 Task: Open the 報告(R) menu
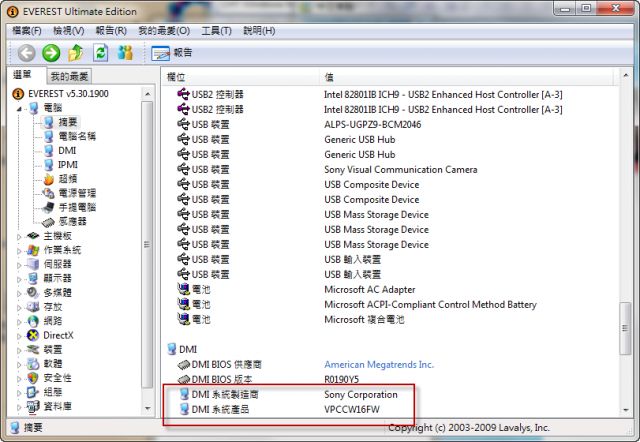click(111, 31)
